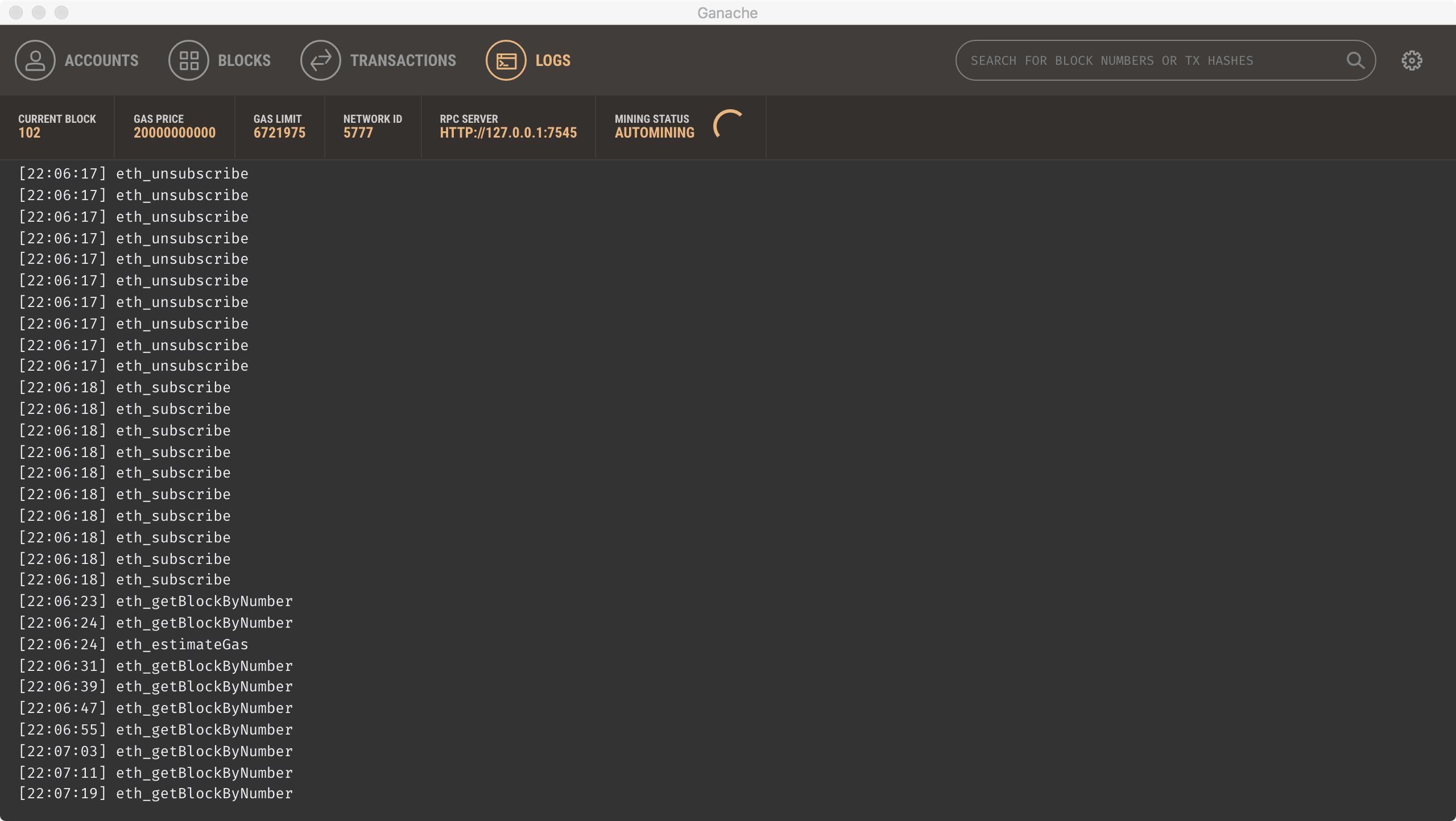Click the eth_estimateGas log entry
Screen dimensions: 1456x821
coord(182,644)
